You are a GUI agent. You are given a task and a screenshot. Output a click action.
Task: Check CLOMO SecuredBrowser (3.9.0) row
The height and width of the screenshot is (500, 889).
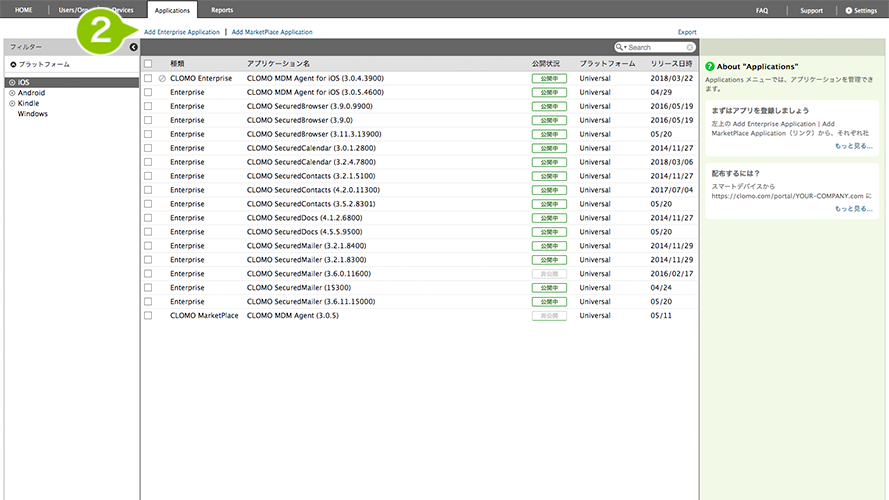pyautogui.click(x=148, y=120)
